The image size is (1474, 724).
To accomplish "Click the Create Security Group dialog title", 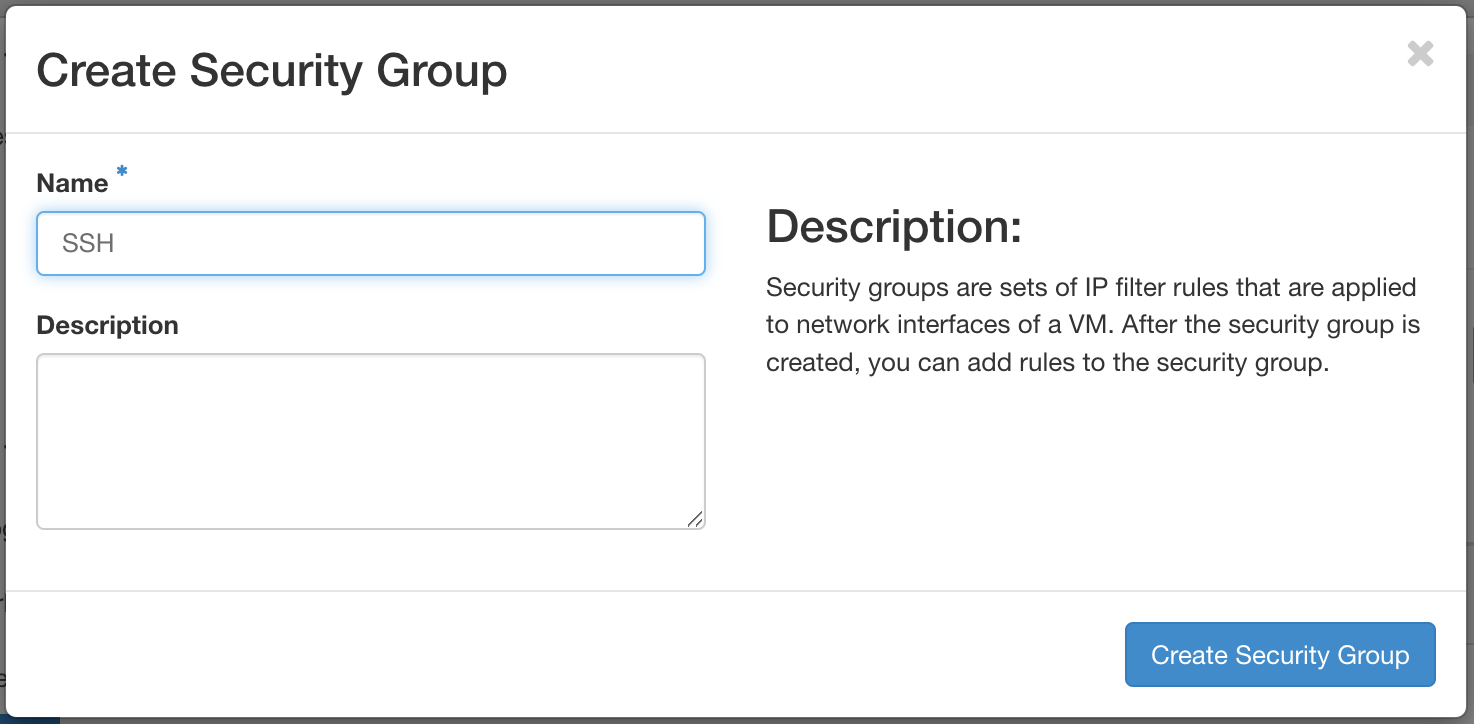I will click(271, 71).
